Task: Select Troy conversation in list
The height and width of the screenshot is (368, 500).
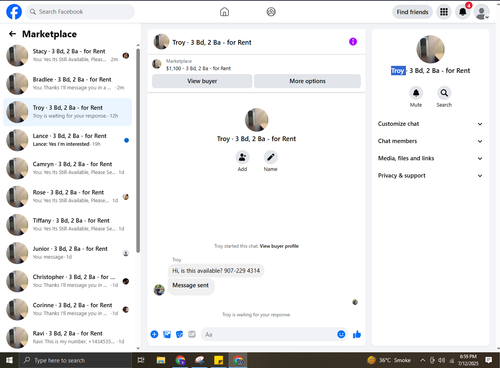Action: tap(68, 112)
